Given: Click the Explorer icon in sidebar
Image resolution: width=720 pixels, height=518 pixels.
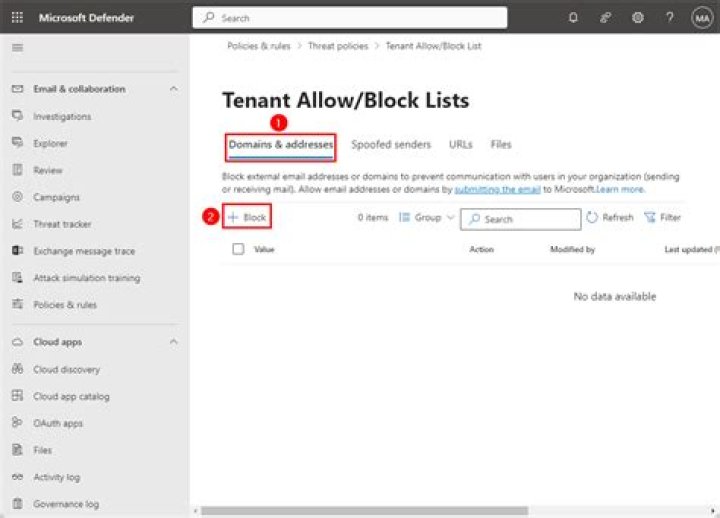Looking at the screenshot, I should (x=17, y=143).
